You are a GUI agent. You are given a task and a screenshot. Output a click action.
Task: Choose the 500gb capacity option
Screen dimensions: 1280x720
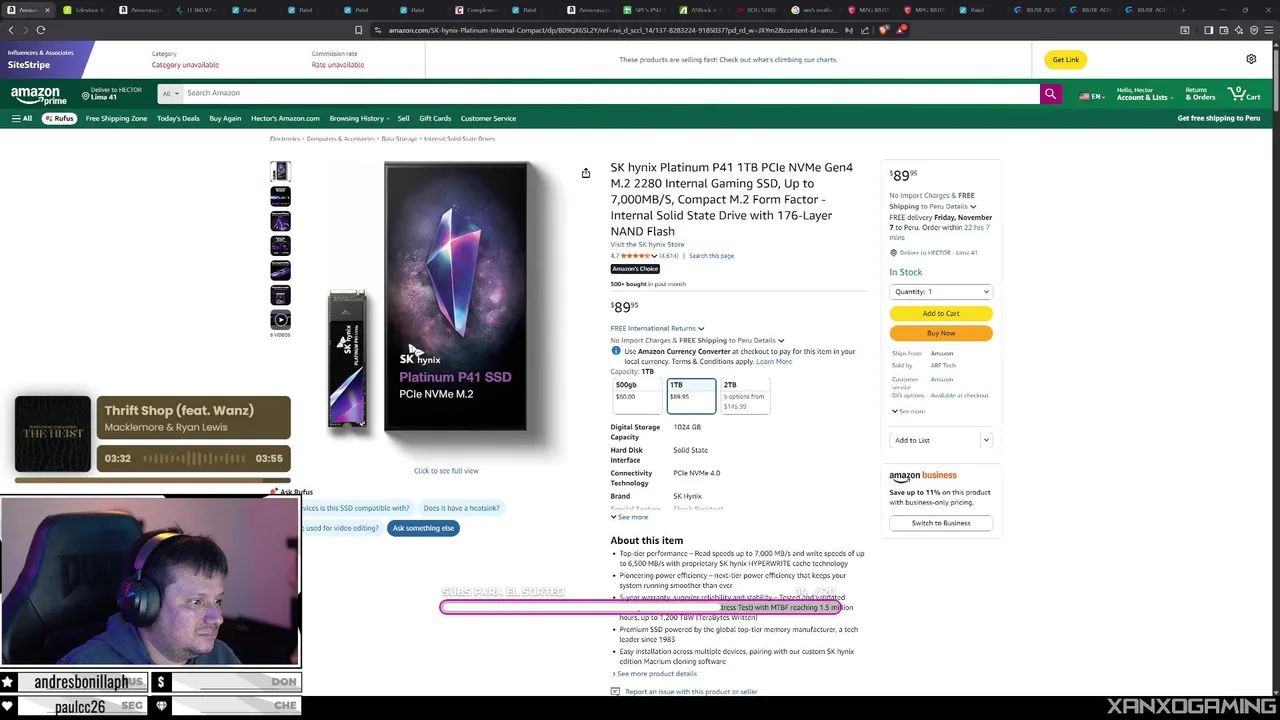click(636, 395)
